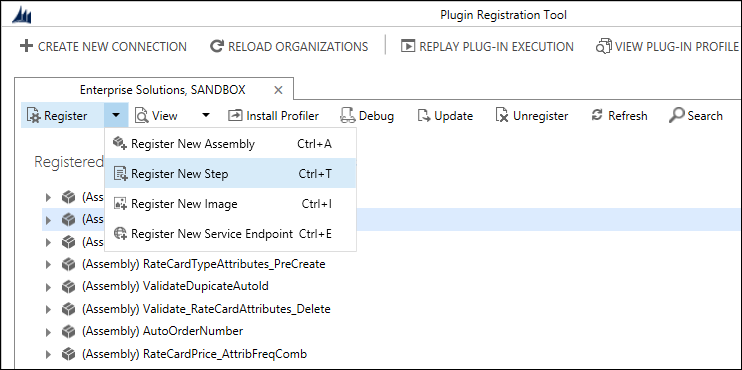Click the Update icon
The height and width of the screenshot is (370, 742).
tap(424, 116)
